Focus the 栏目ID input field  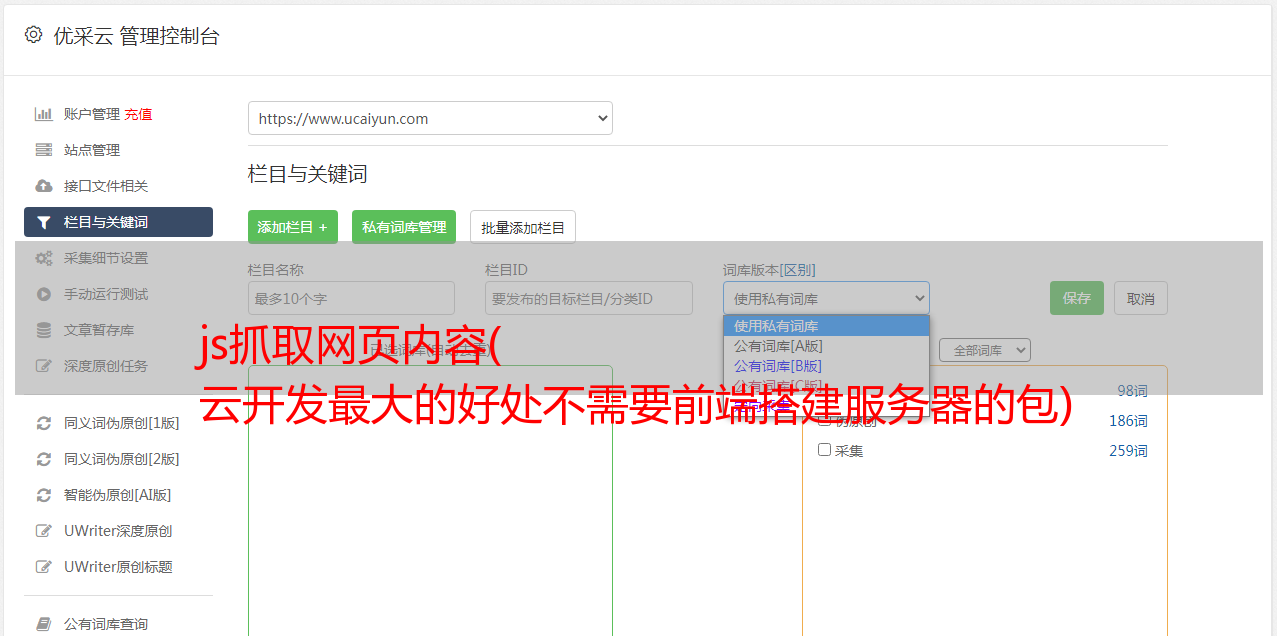click(589, 298)
